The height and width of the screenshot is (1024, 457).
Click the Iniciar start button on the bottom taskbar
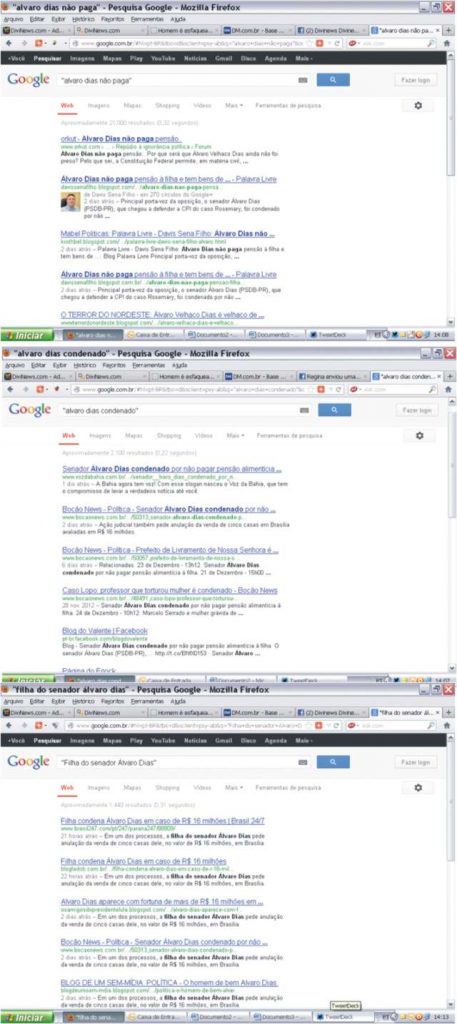coord(27,1018)
